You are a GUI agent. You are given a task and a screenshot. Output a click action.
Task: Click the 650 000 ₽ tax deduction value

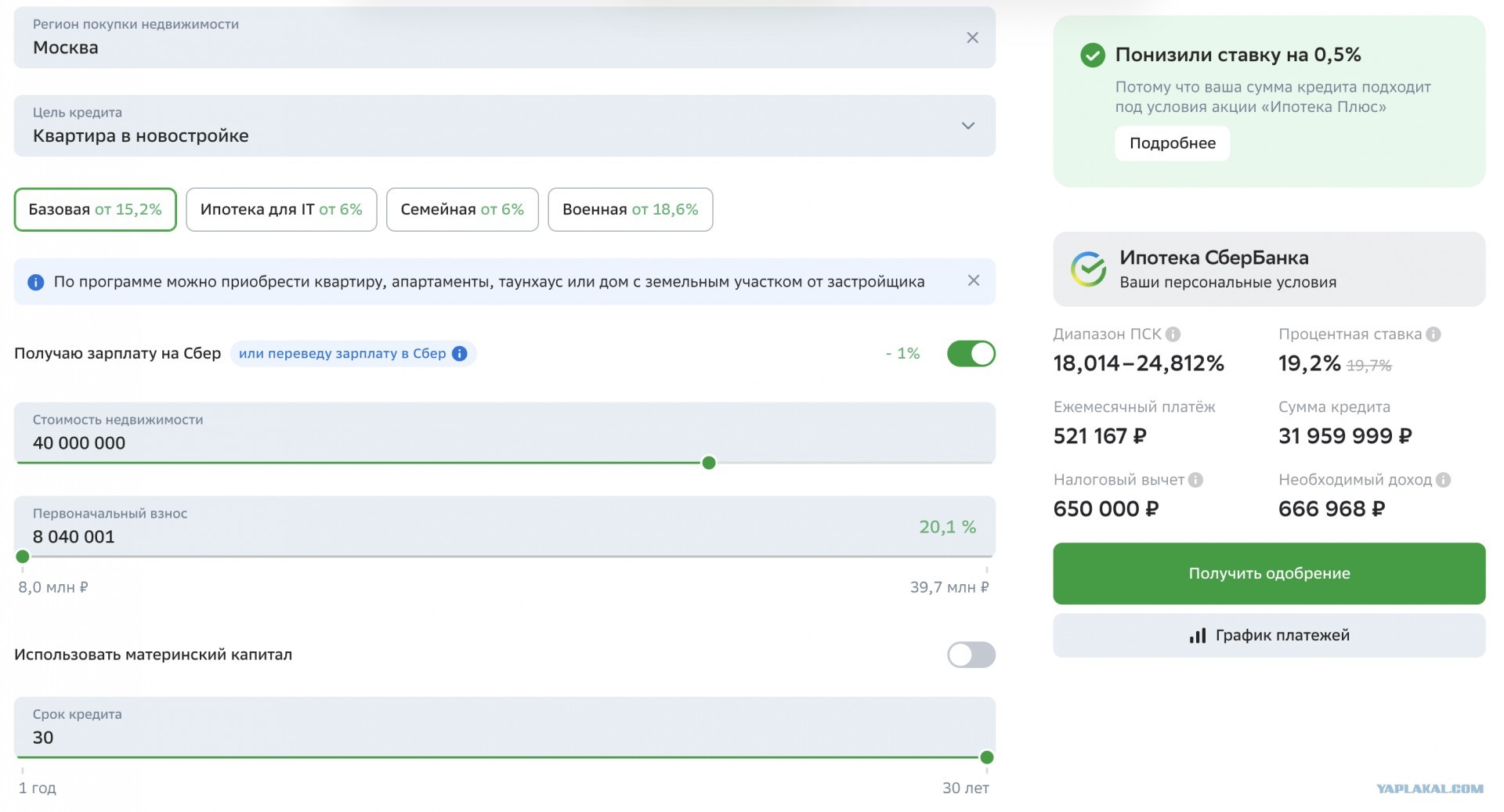1105,509
